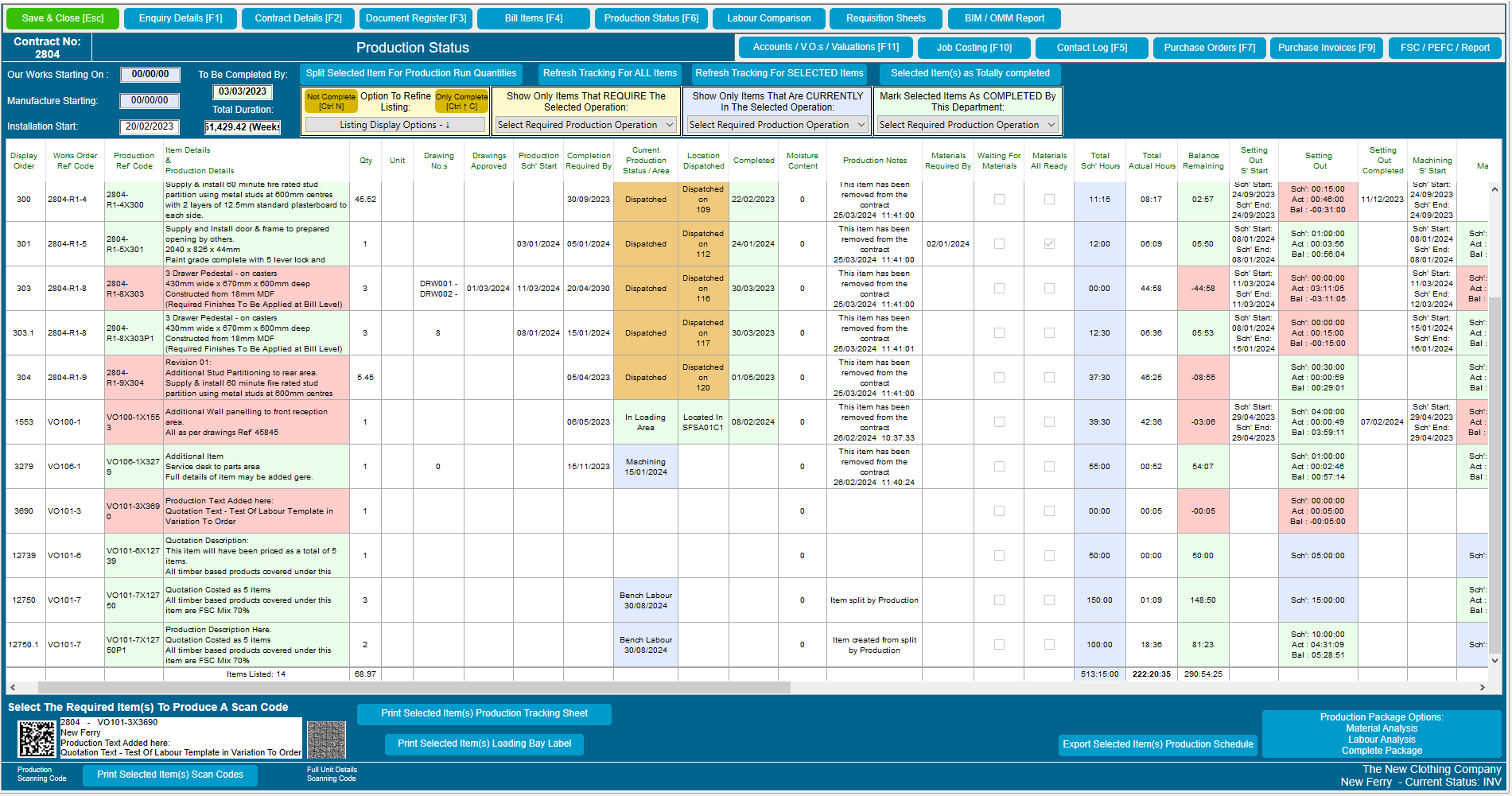Viewport: 1512px width, 796px height.
Task: Toggle the Not Complete [Ctrl N] filter
Action: tap(330, 101)
